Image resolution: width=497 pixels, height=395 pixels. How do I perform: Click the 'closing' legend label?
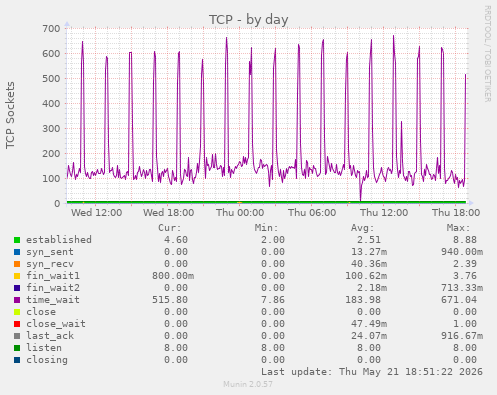pos(47,360)
